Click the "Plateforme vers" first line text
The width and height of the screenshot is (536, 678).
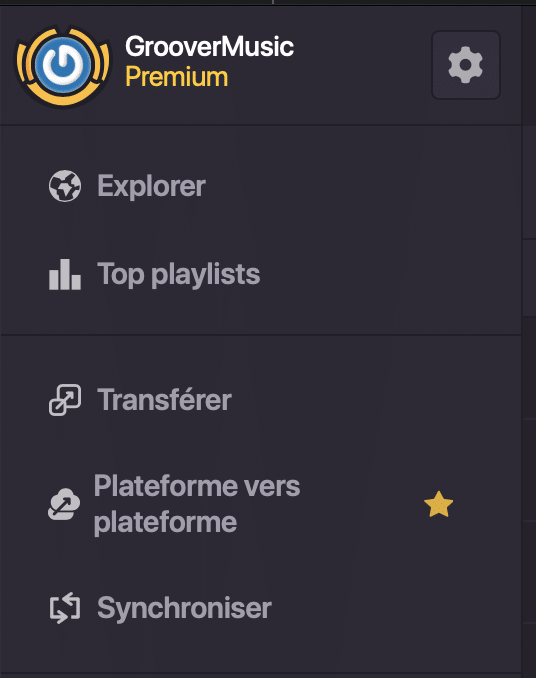coord(197,486)
